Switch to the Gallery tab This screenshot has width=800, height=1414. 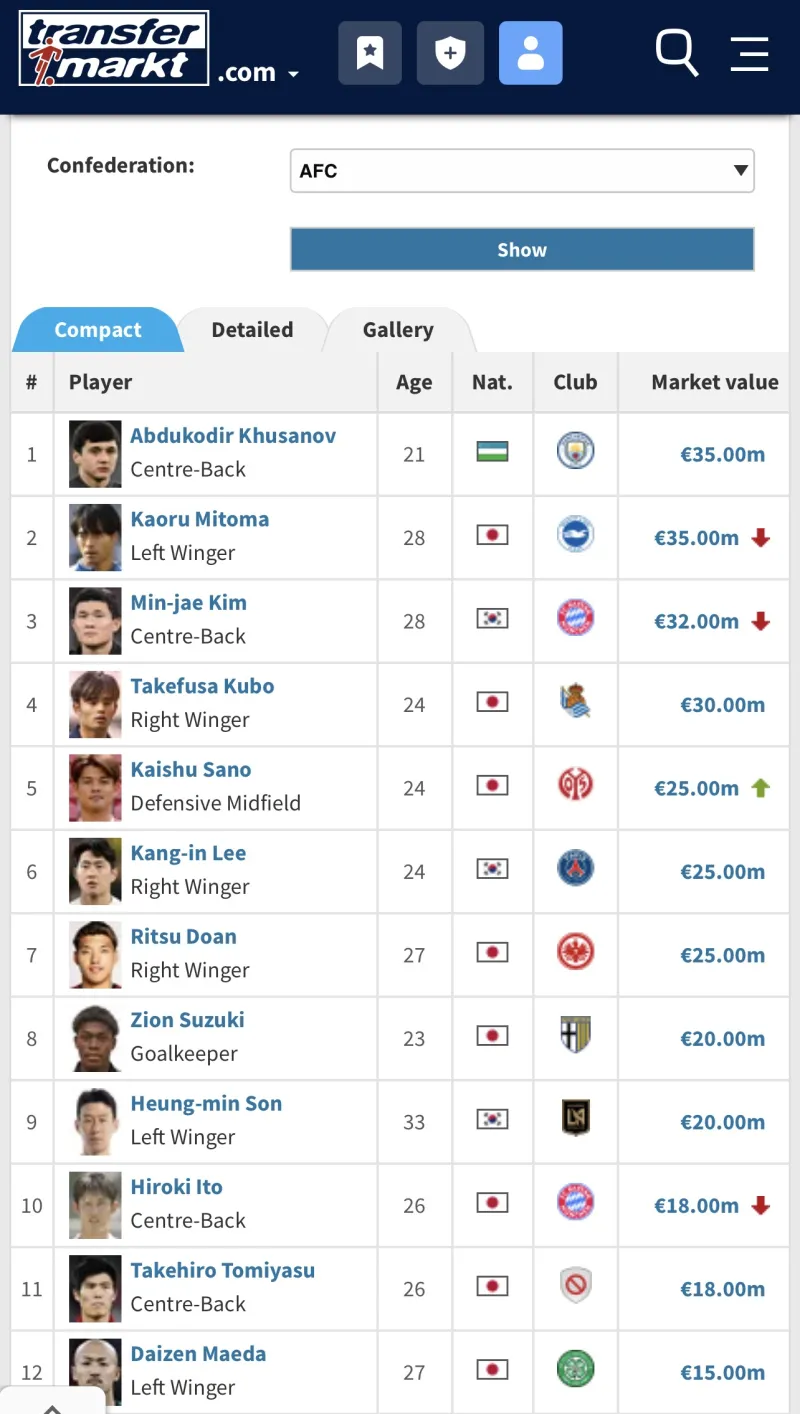coord(398,330)
